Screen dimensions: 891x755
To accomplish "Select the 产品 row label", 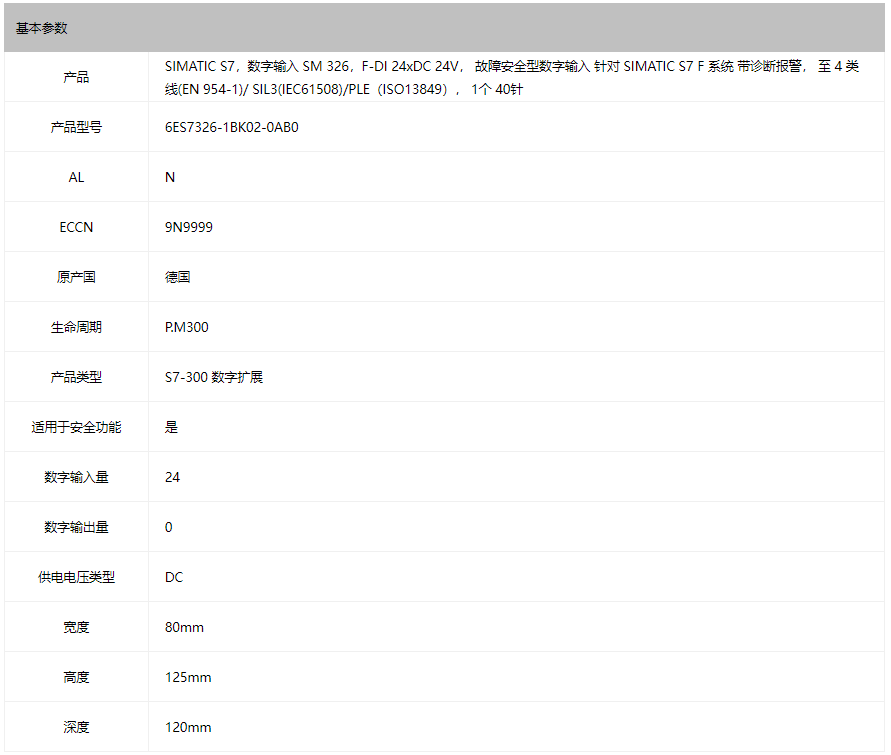I will point(76,77).
